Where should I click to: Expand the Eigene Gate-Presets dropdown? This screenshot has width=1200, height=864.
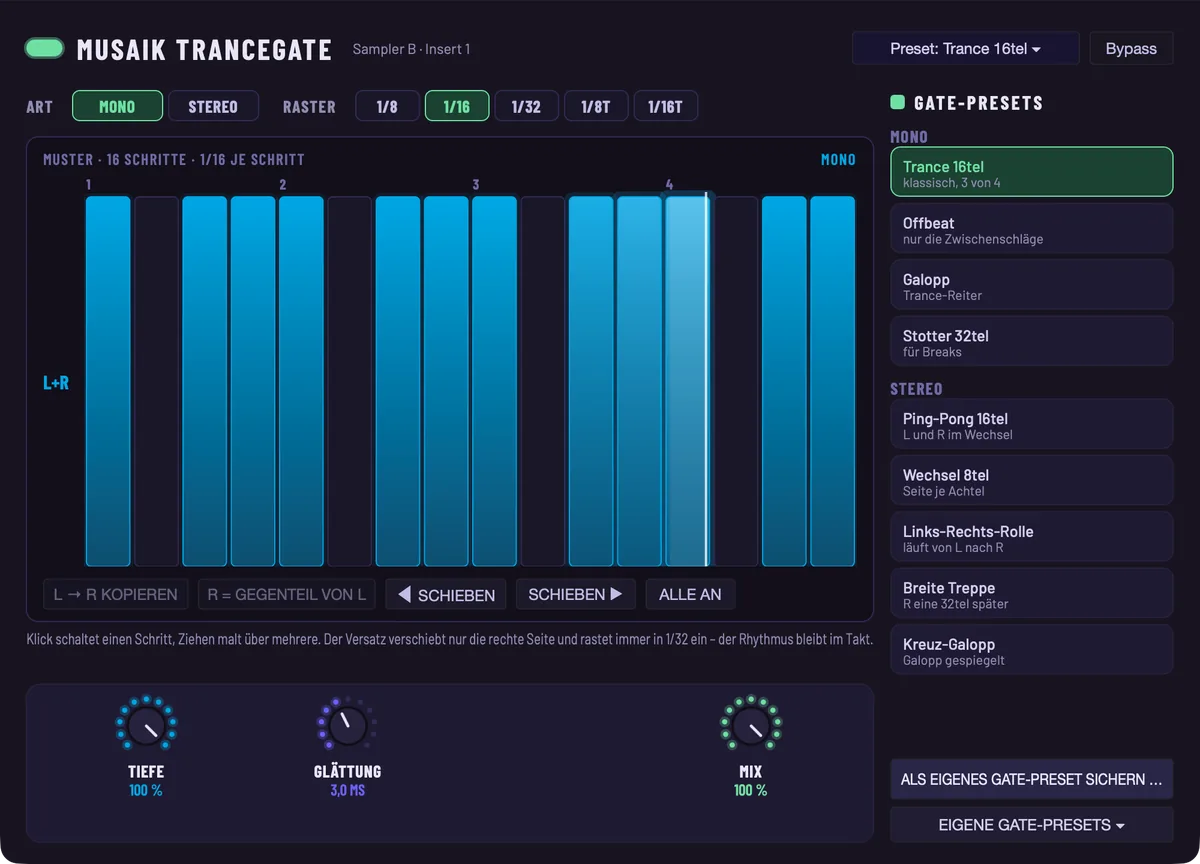click(x=1031, y=825)
